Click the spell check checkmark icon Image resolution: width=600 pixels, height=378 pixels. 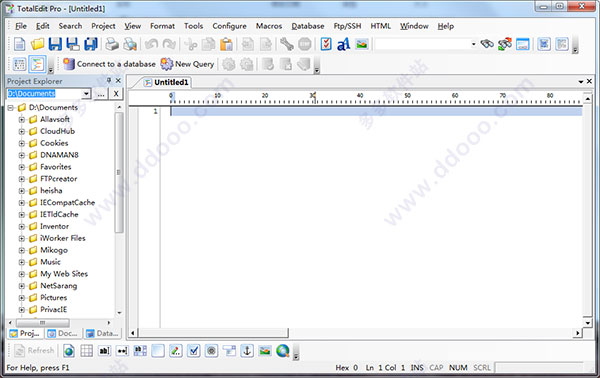(326, 44)
